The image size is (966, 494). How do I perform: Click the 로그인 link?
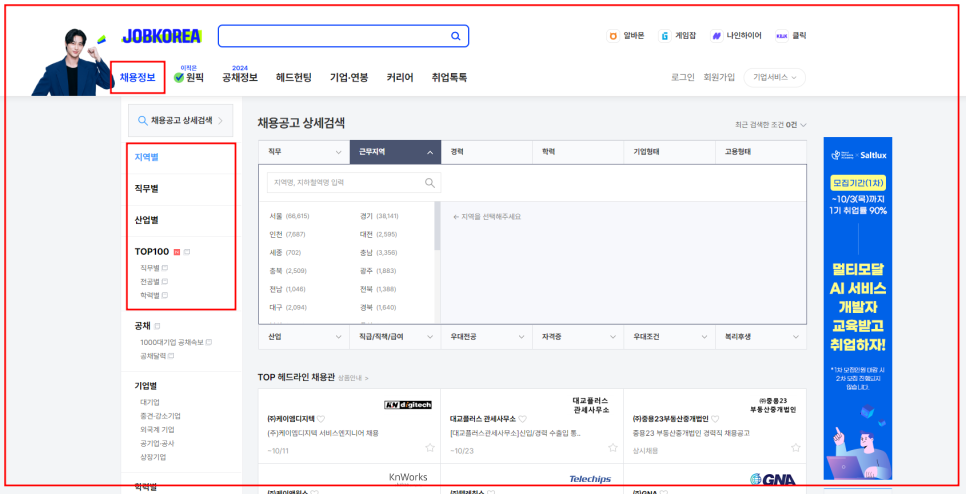pos(683,78)
